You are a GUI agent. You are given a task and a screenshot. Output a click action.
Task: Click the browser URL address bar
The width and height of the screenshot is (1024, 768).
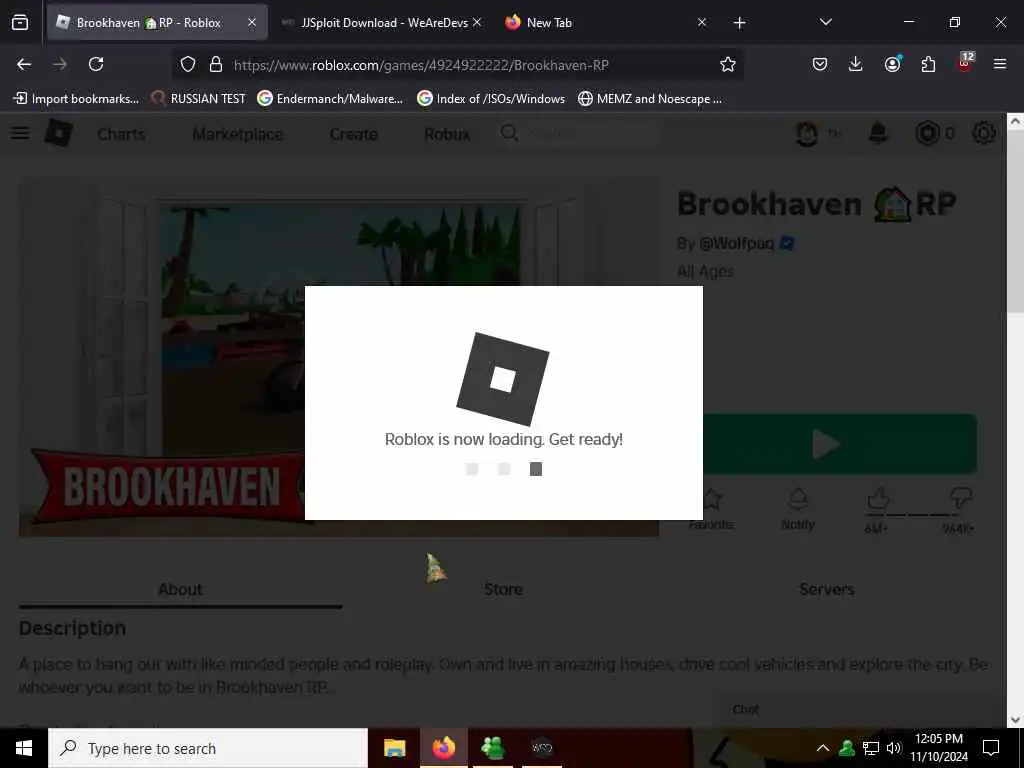click(457, 65)
